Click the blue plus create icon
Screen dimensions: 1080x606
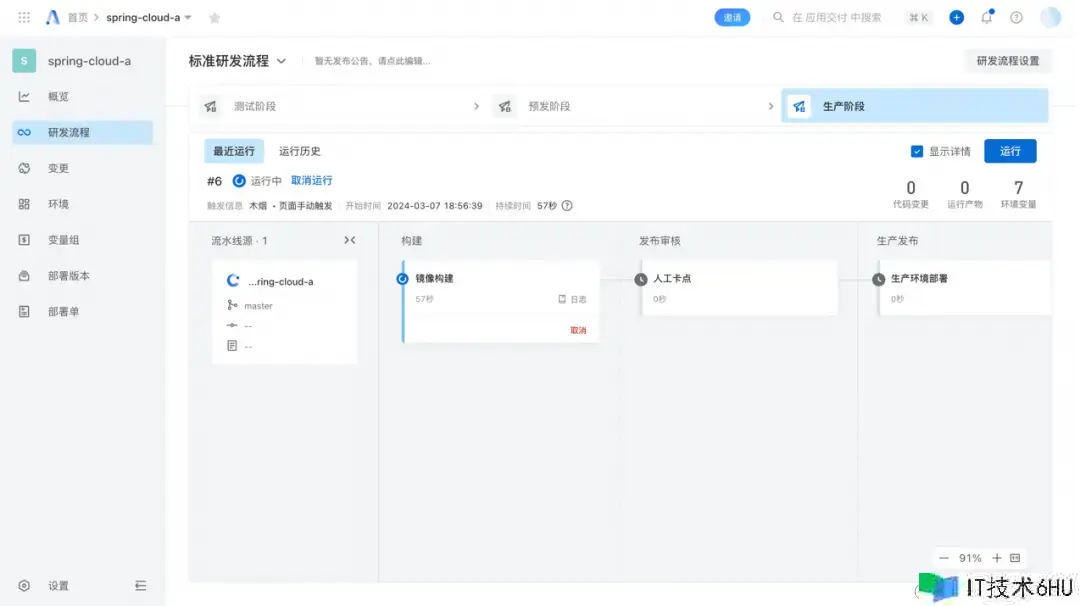(956, 17)
